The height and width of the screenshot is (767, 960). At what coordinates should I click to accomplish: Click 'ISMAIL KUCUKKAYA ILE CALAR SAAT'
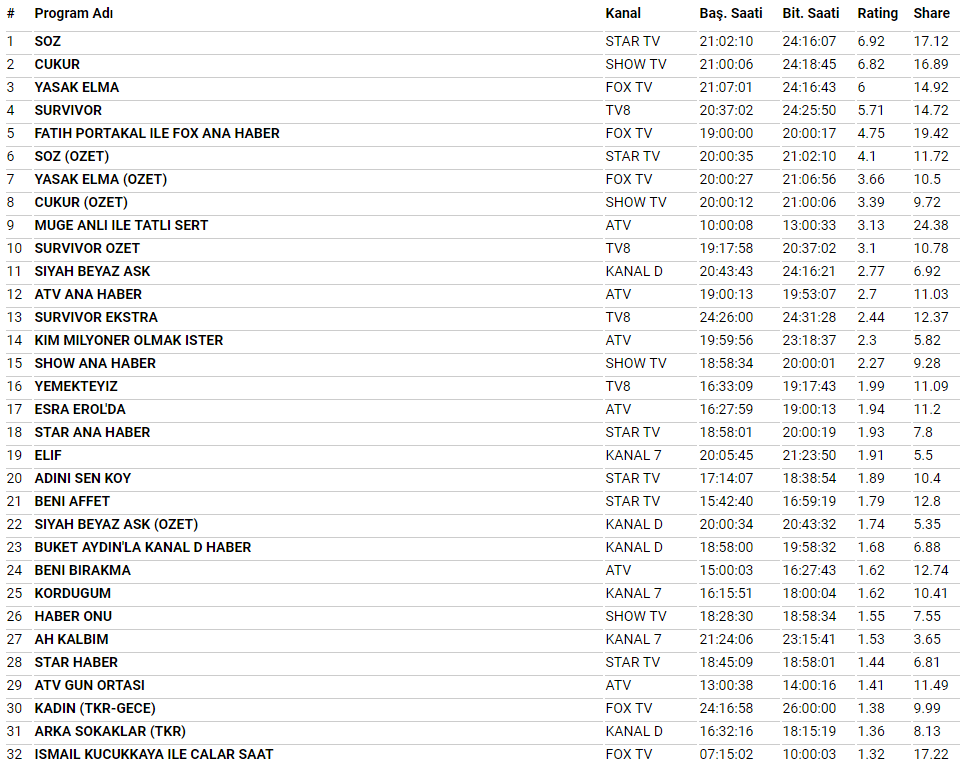pos(154,755)
